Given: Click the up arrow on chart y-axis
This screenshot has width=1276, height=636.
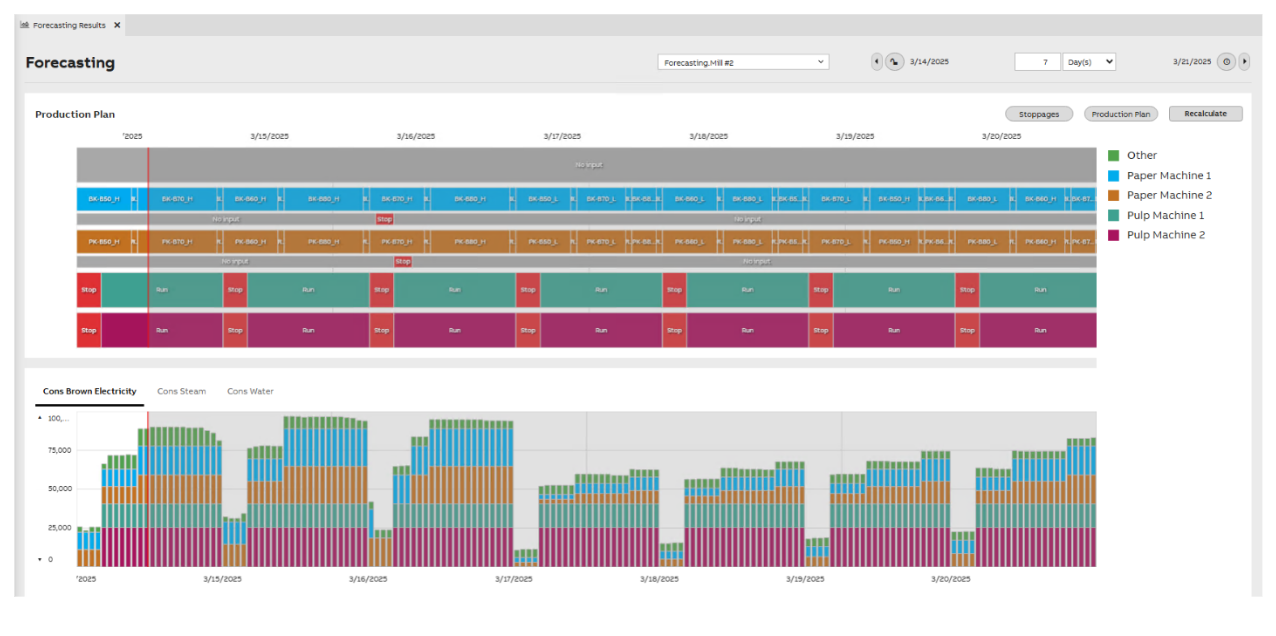Looking at the screenshot, I should tap(40, 417).
